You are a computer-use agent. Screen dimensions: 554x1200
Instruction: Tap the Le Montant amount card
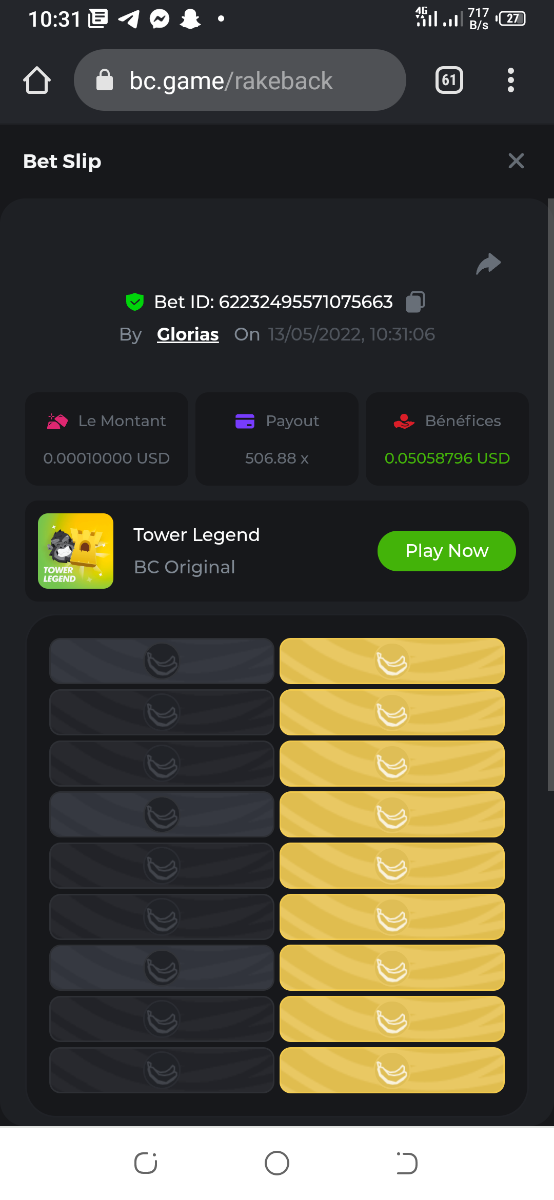107,439
